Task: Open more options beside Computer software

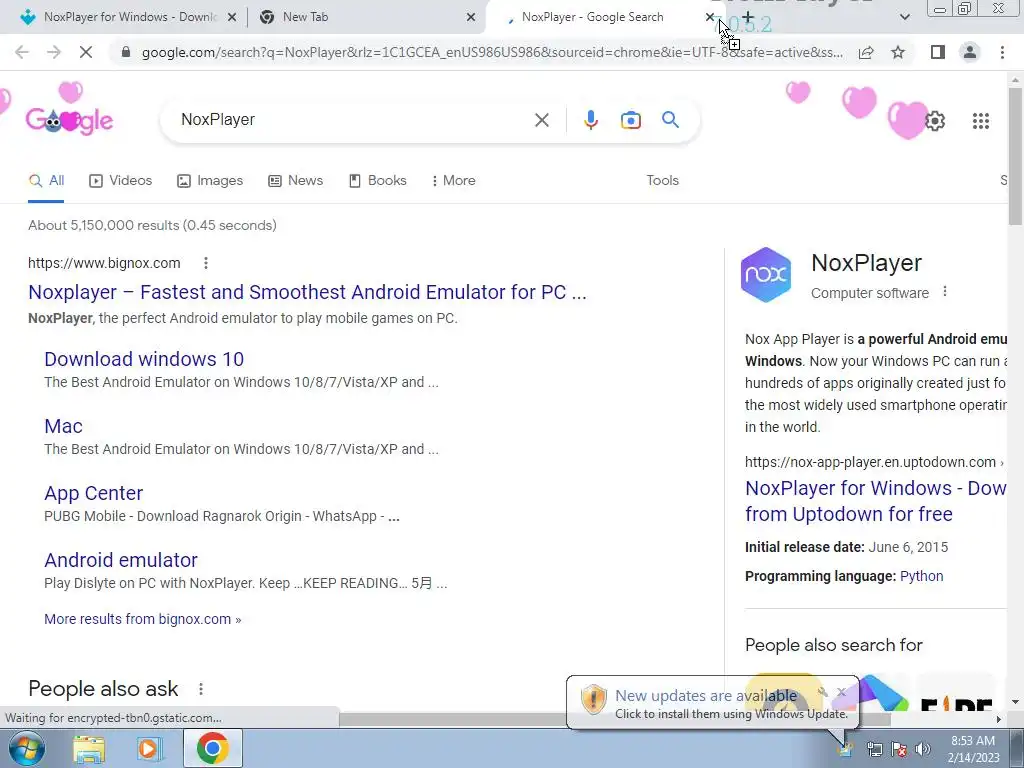Action: pyautogui.click(x=944, y=292)
